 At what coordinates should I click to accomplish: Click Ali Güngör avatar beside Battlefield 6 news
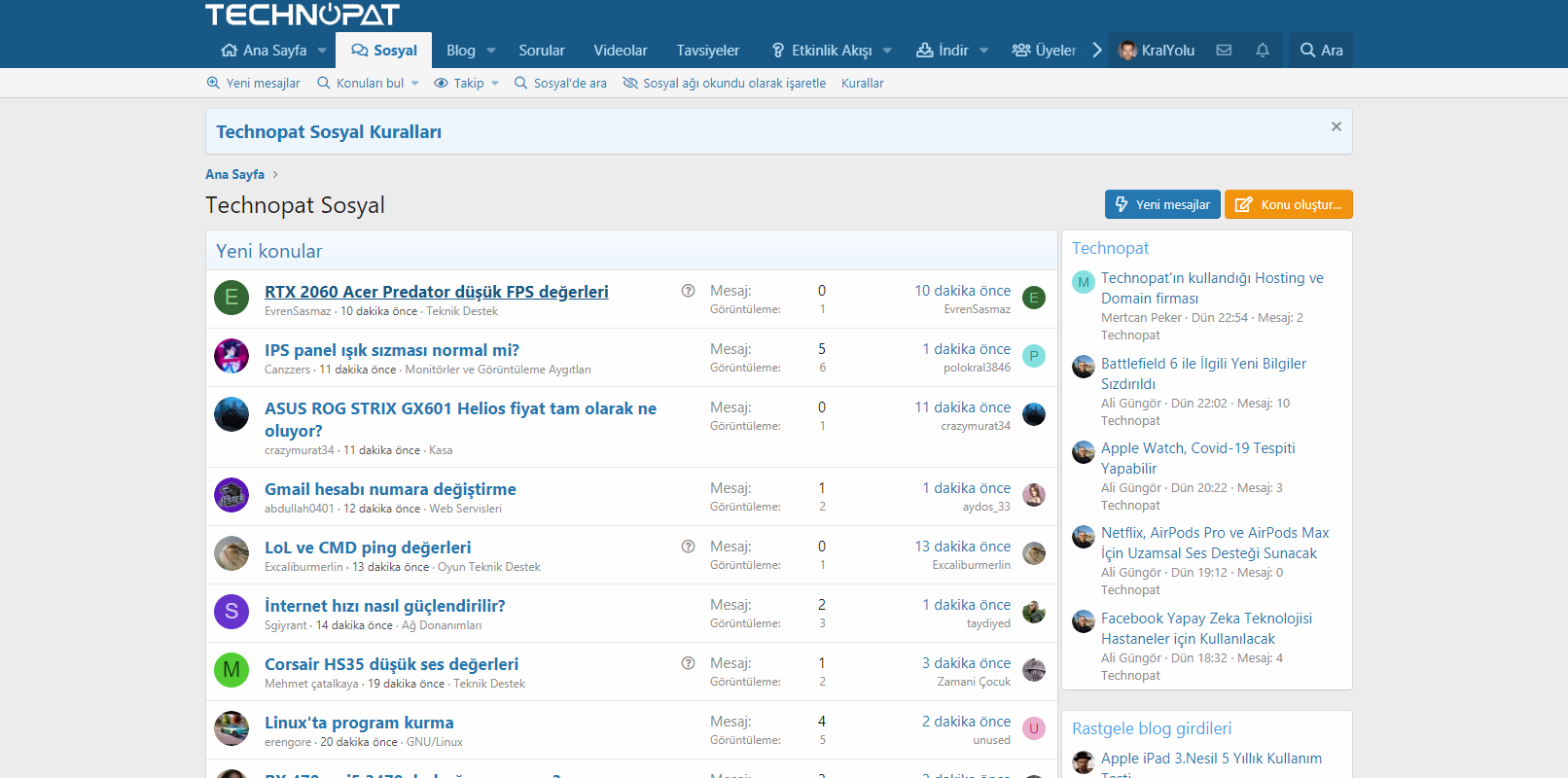point(1084,367)
